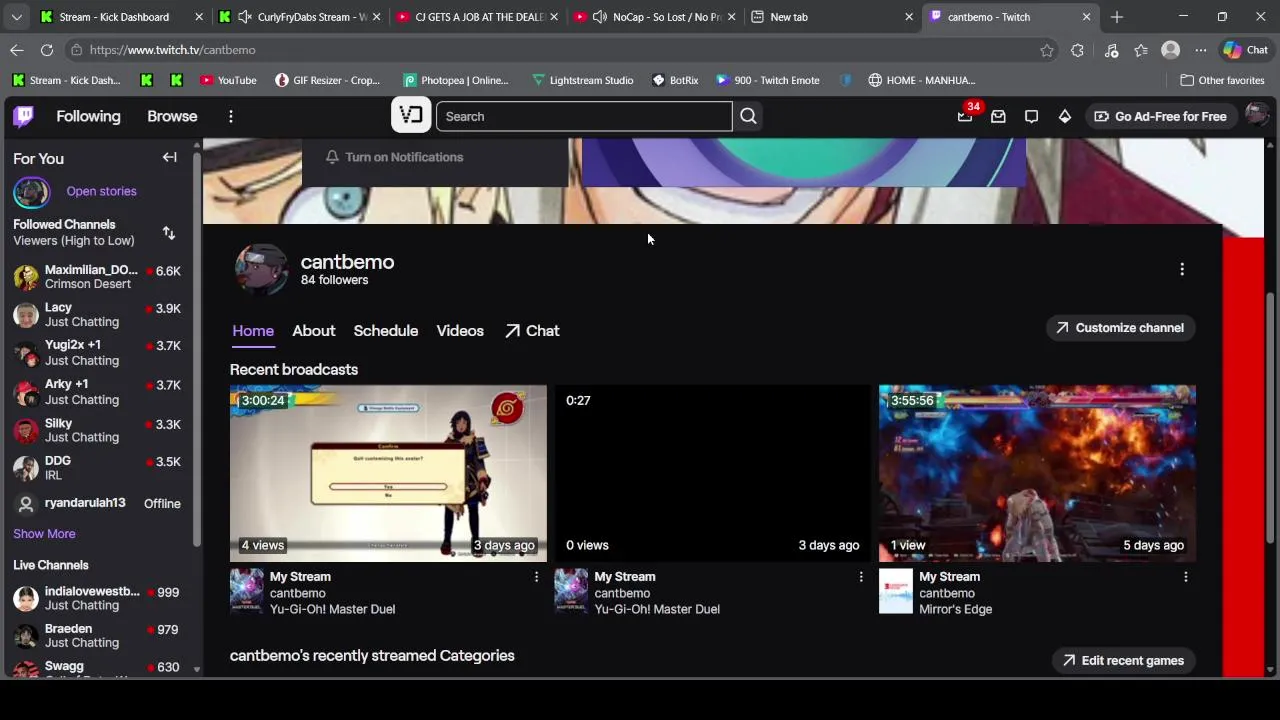Collapse the For You sidebar

pyautogui.click(x=170, y=157)
